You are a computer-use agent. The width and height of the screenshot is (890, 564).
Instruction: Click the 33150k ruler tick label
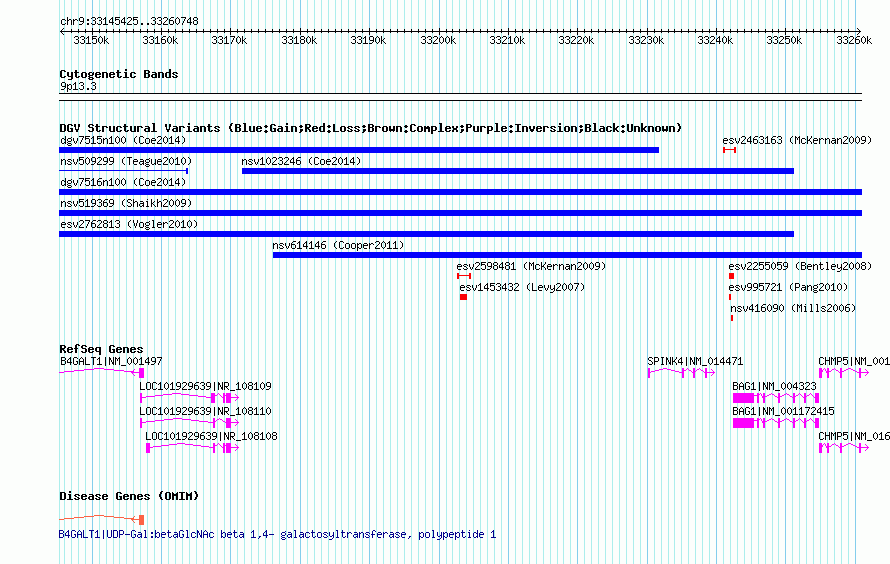coord(91,40)
